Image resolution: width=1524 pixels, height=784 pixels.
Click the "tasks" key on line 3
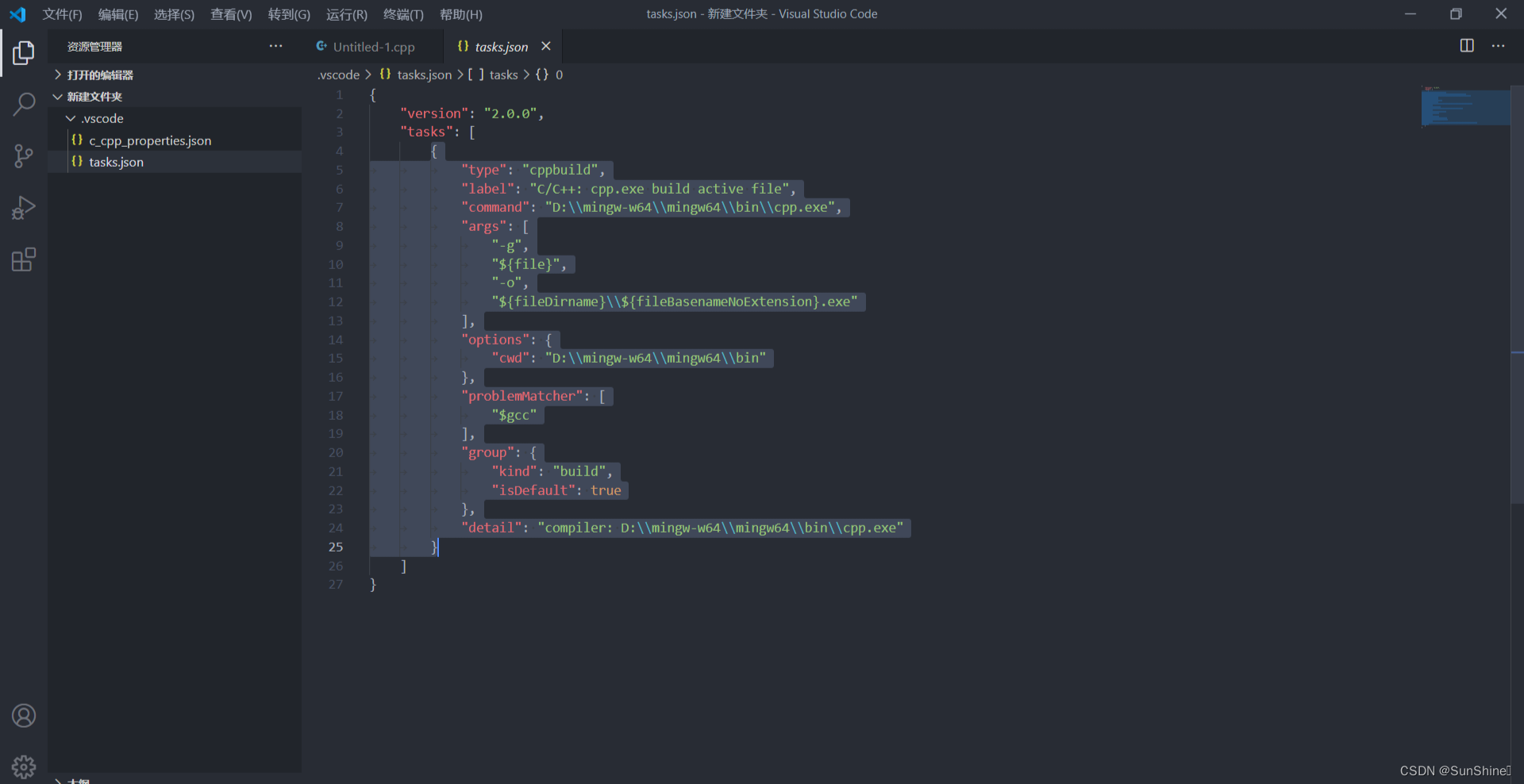(x=426, y=132)
